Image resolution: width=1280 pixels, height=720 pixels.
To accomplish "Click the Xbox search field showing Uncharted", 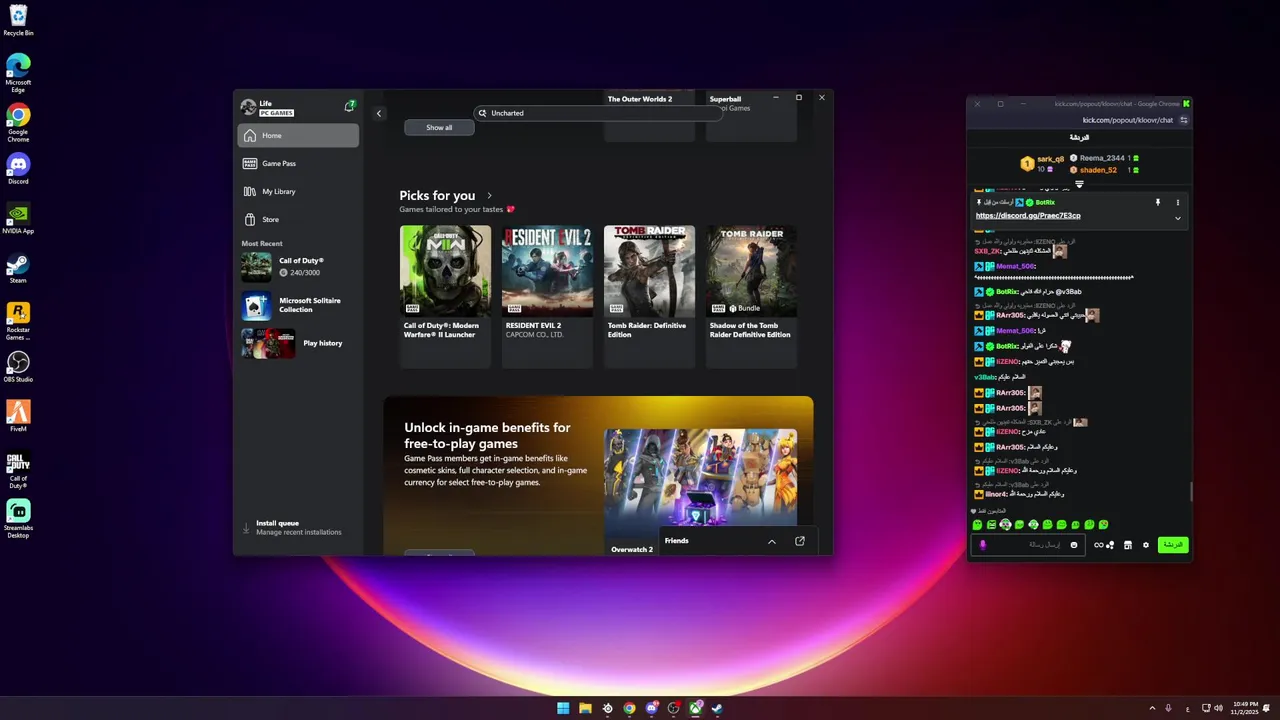I will [x=597, y=113].
